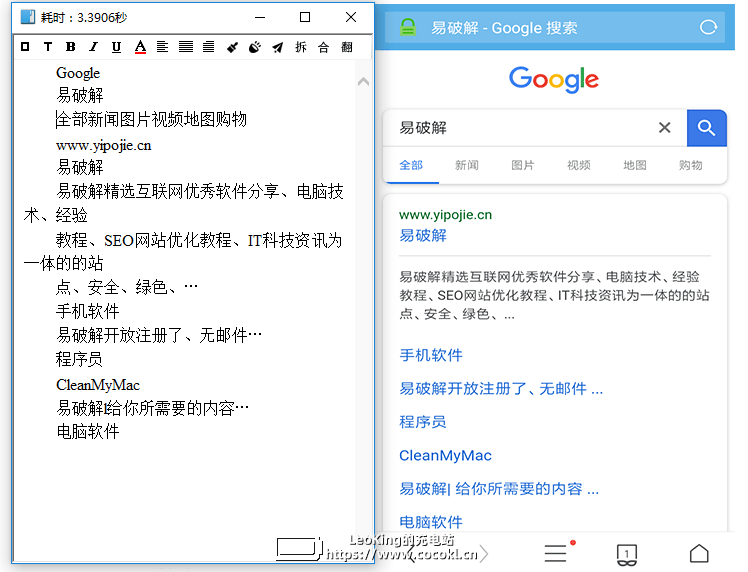Open the 手机软件 sitelink
Image resolution: width=748 pixels, height=572 pixels.
click(431, 355)
